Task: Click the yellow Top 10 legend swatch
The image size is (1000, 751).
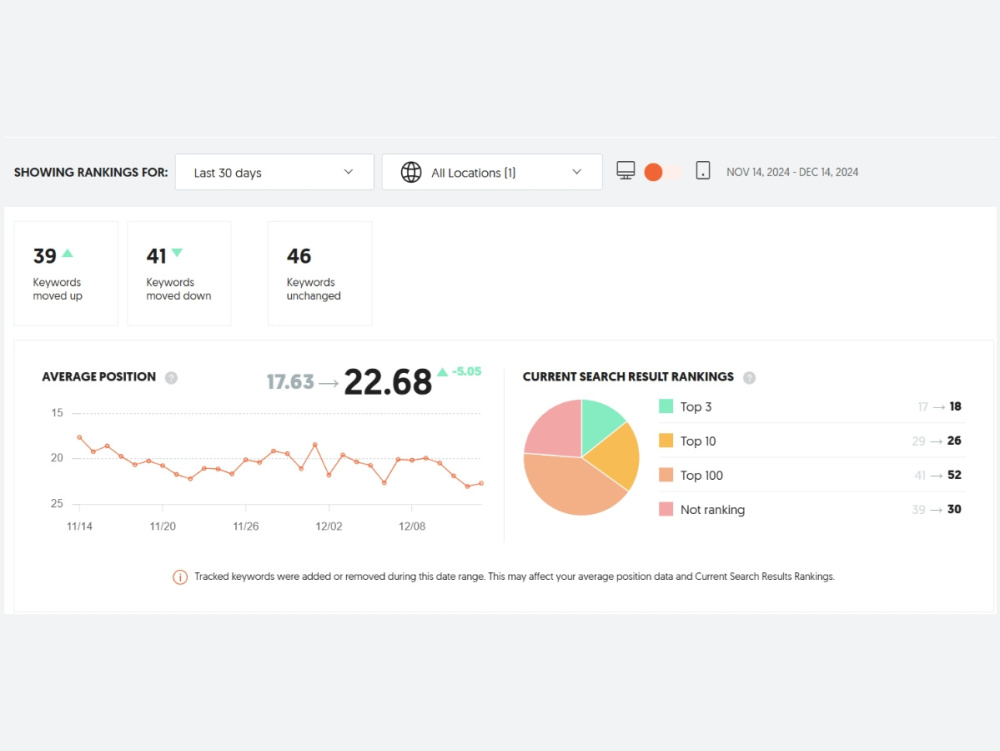Action: (666, 441)
